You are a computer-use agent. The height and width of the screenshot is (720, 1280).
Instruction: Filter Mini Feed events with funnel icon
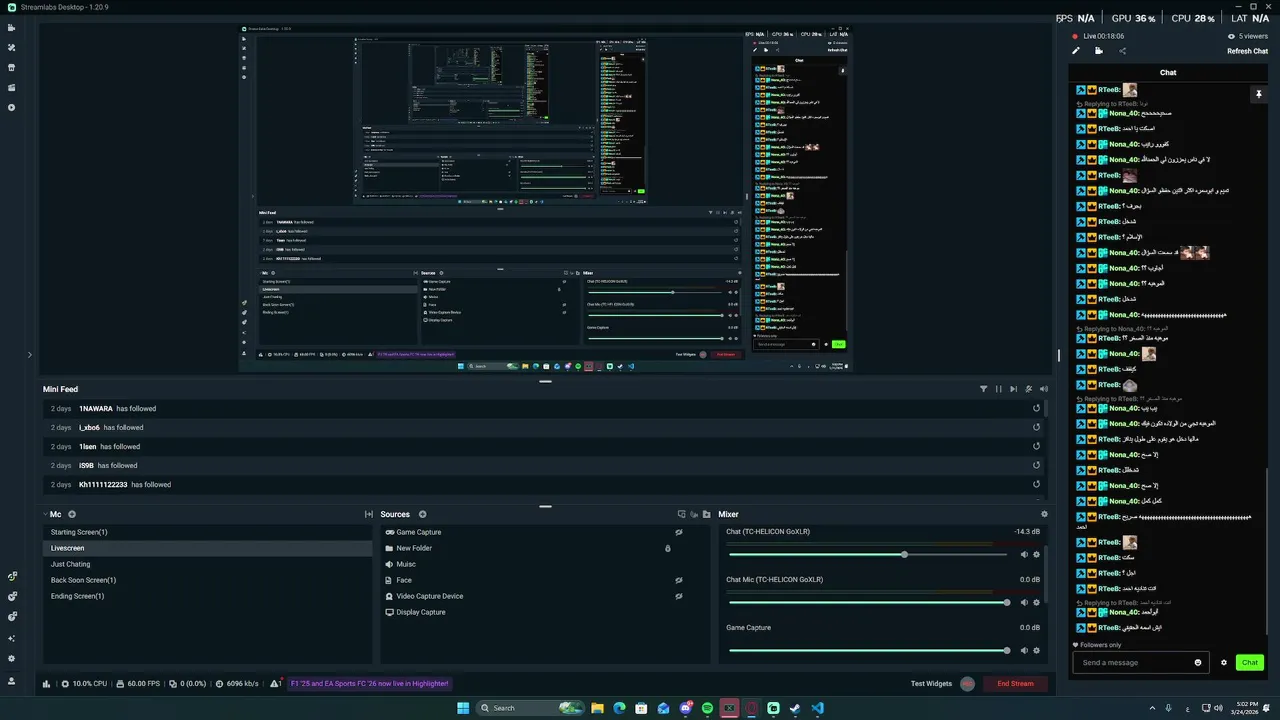[x=983, y=389]
